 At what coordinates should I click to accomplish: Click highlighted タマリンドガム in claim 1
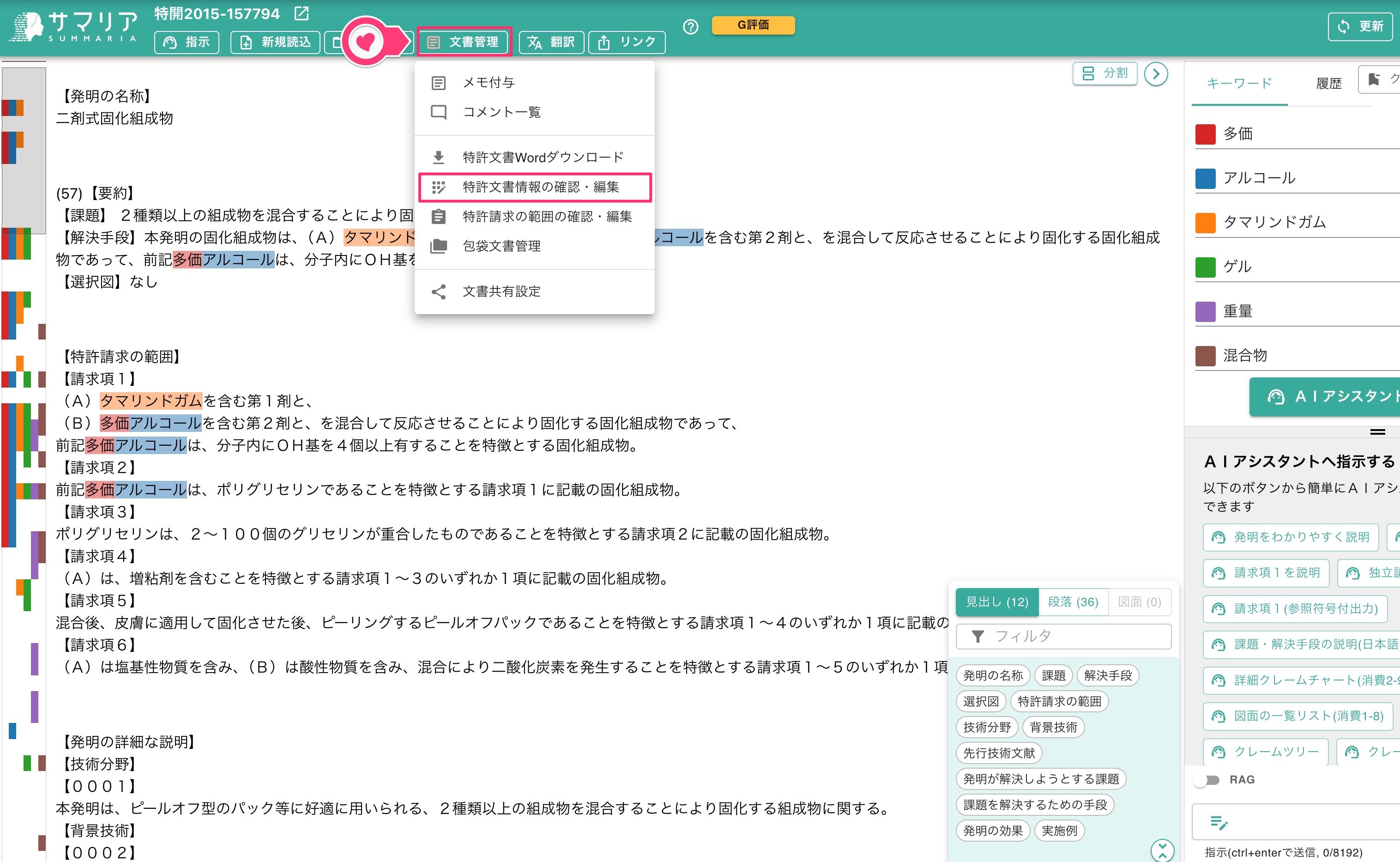(x=151, y=401)
